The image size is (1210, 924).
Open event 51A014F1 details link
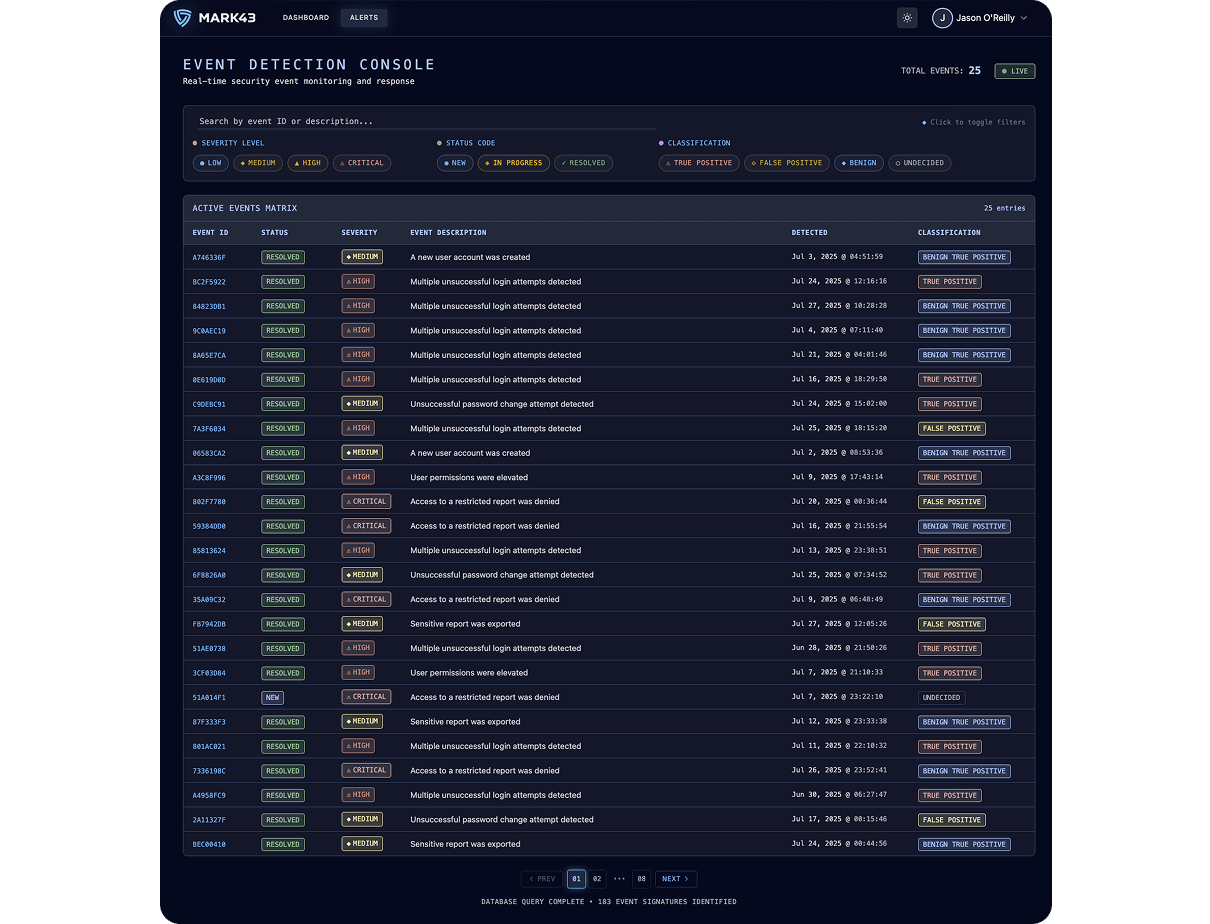point(209,697)
